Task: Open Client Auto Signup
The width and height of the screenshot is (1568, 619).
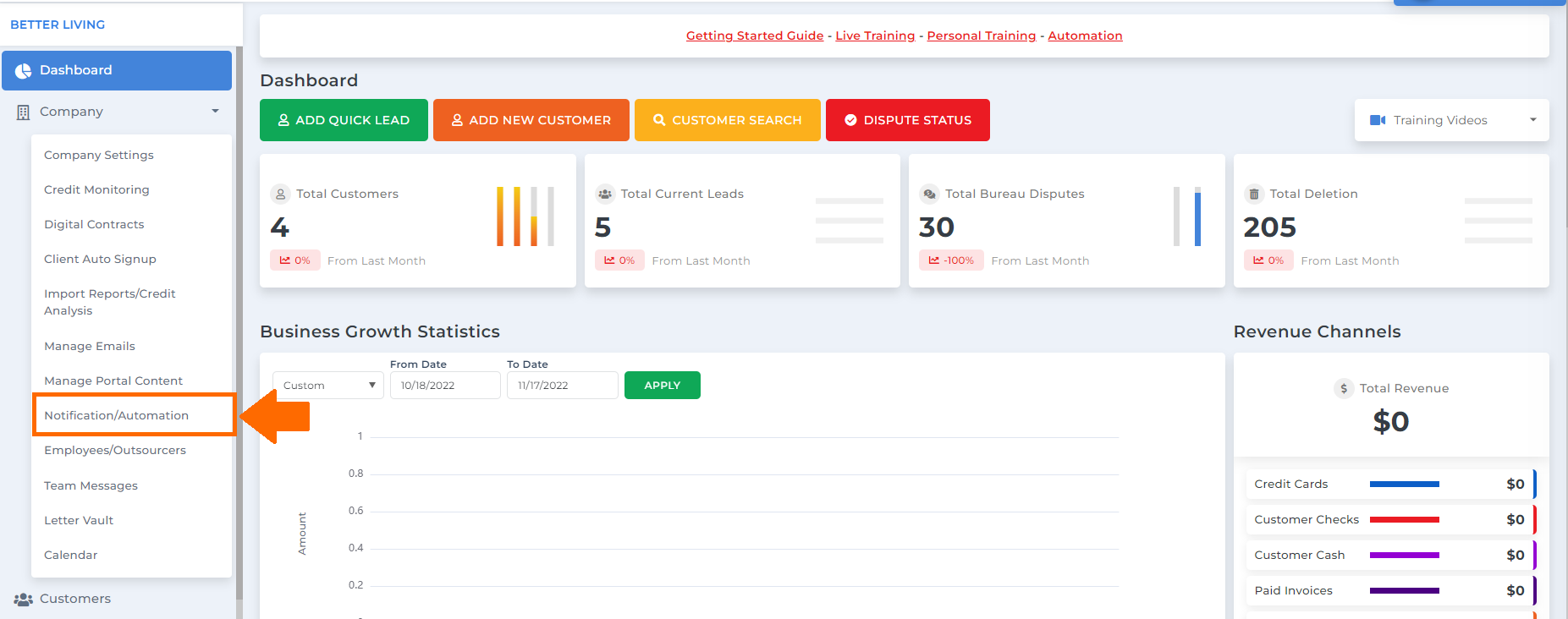Action: coord(100,259)
